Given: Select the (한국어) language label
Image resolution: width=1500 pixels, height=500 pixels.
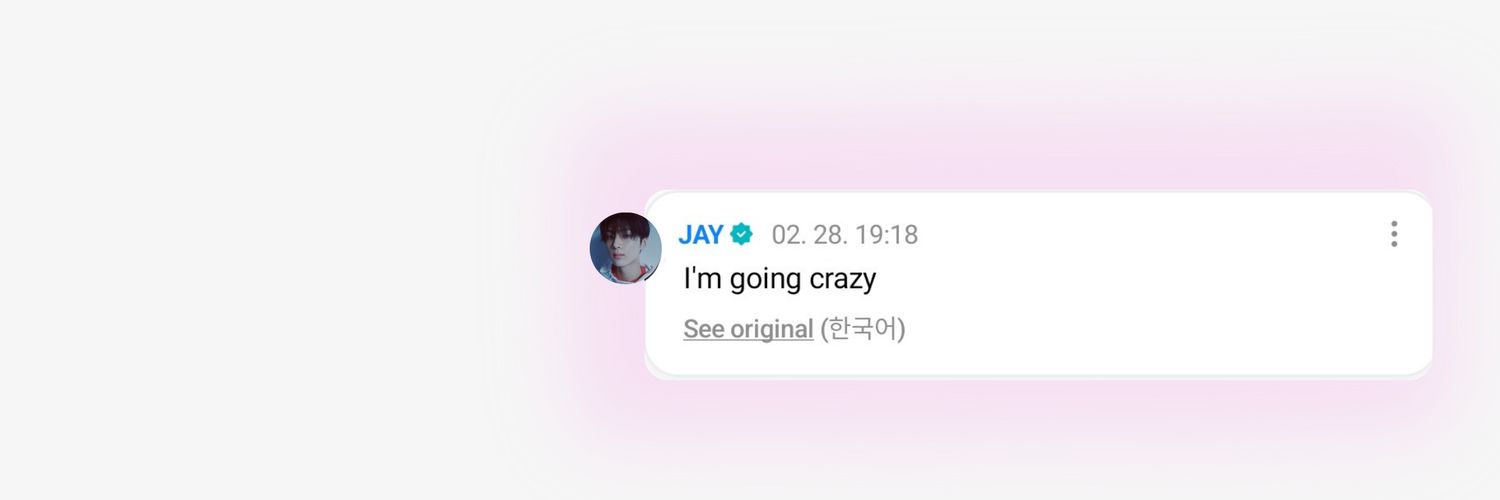Looking at the screenshot, I should [863, 329].
